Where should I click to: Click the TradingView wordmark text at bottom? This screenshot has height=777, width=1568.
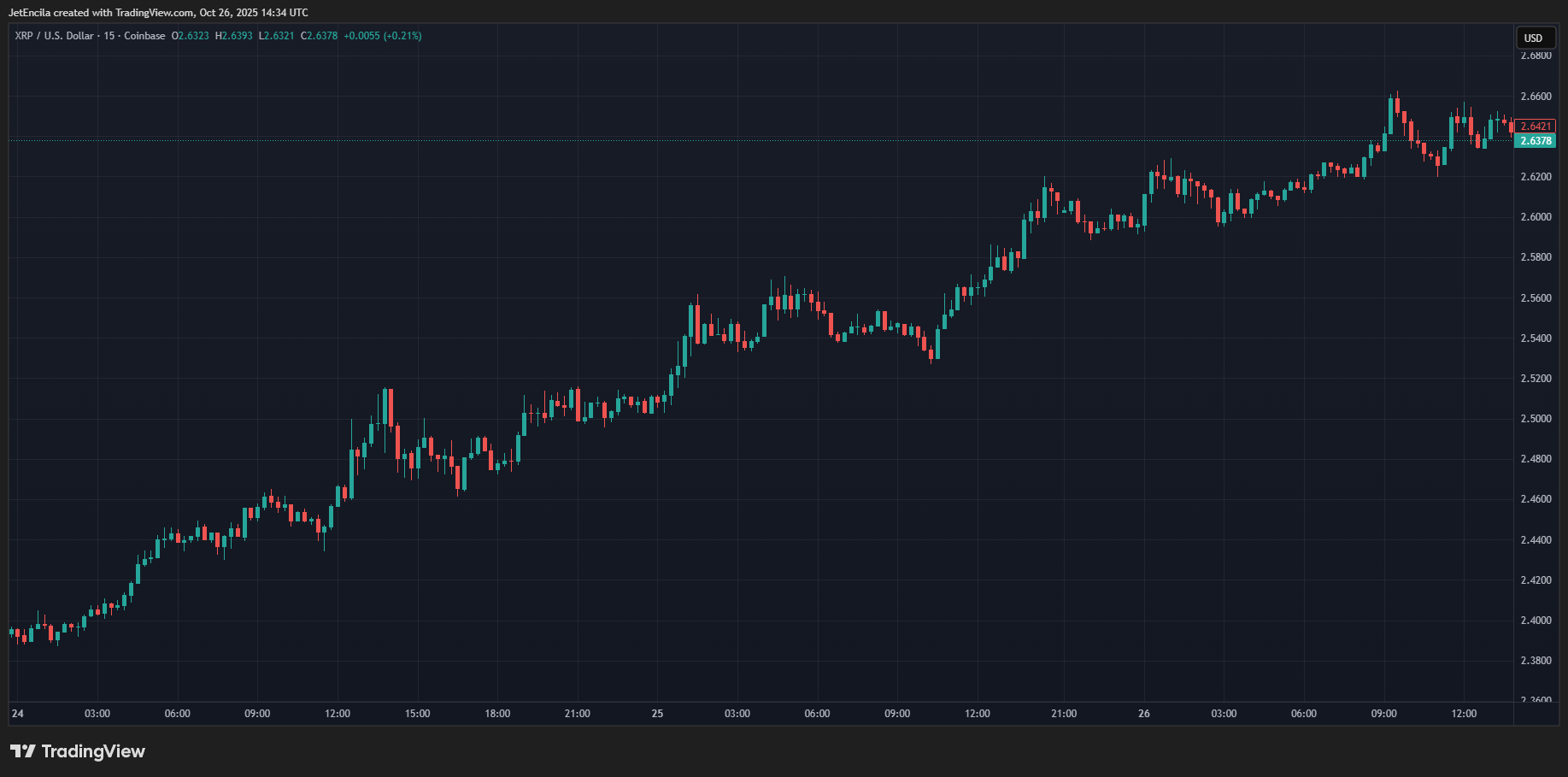[93, 751]
